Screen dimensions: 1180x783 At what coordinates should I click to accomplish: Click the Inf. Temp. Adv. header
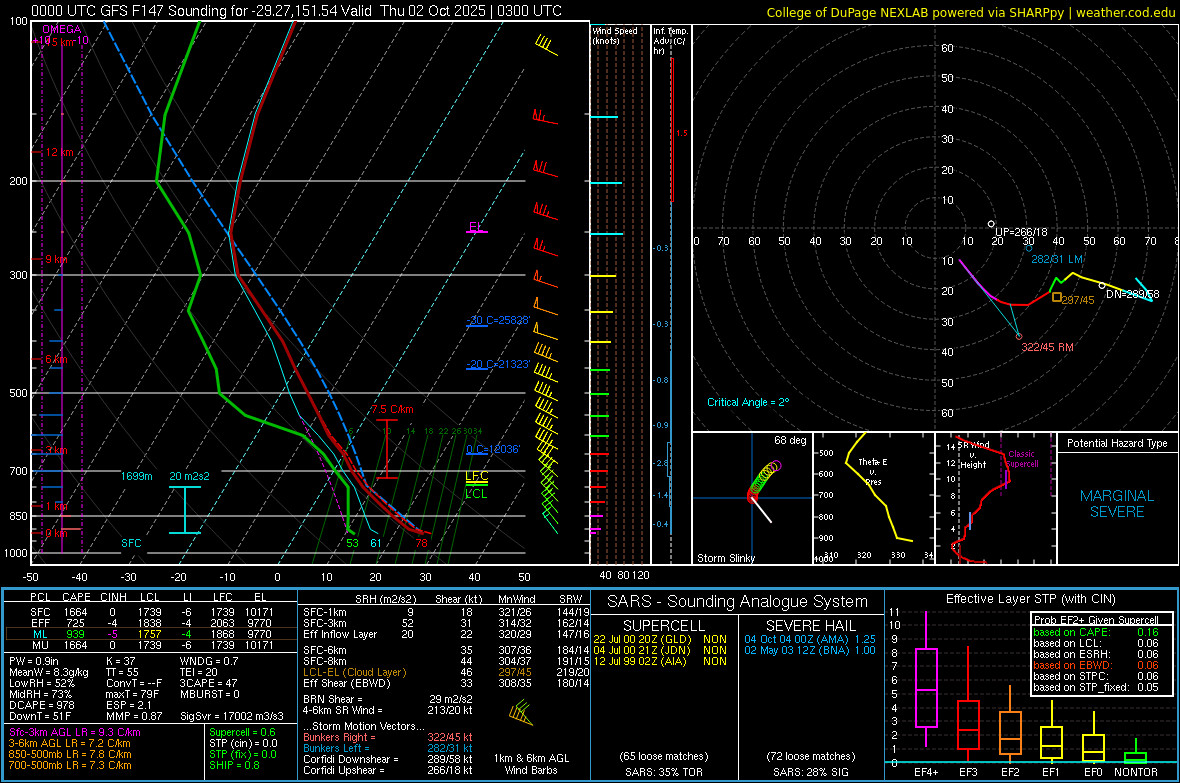[x=669, y=41]
